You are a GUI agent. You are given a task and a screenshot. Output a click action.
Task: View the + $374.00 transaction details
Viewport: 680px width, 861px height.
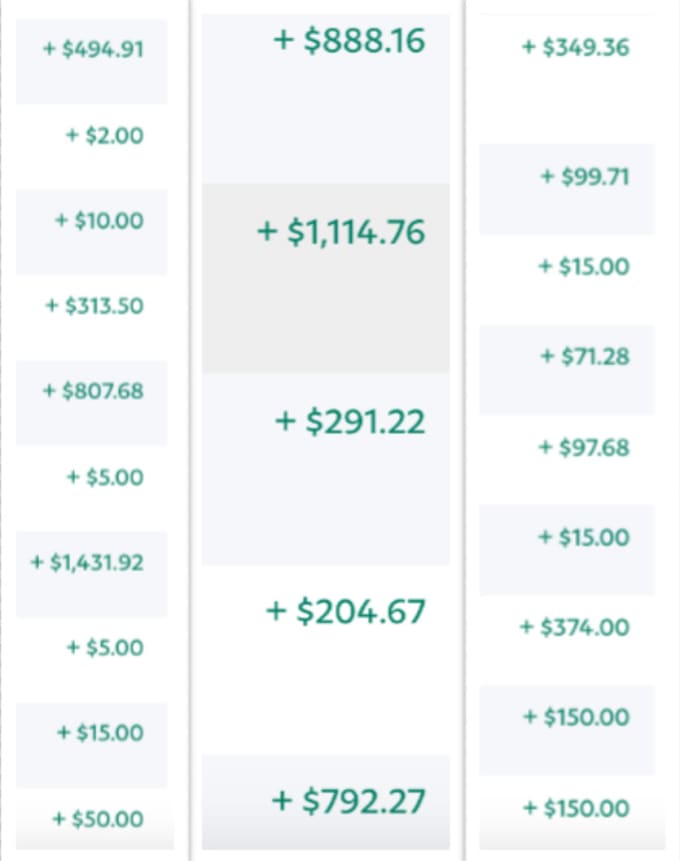pyautogui.click(x=575, y=627)
